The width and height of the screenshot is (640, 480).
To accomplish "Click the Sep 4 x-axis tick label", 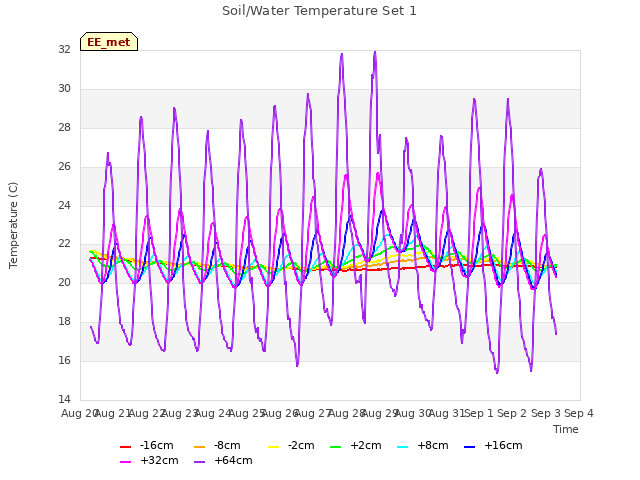I will point(579,413).
